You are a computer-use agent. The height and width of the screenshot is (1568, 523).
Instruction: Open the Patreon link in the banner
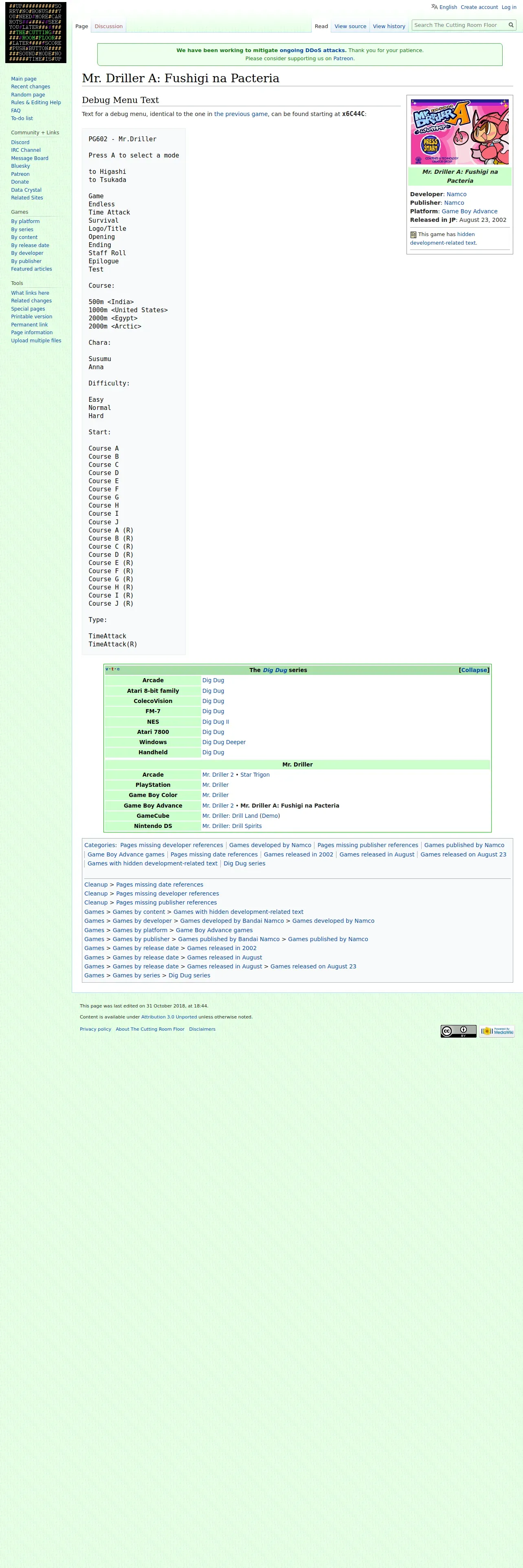[343, 59]
